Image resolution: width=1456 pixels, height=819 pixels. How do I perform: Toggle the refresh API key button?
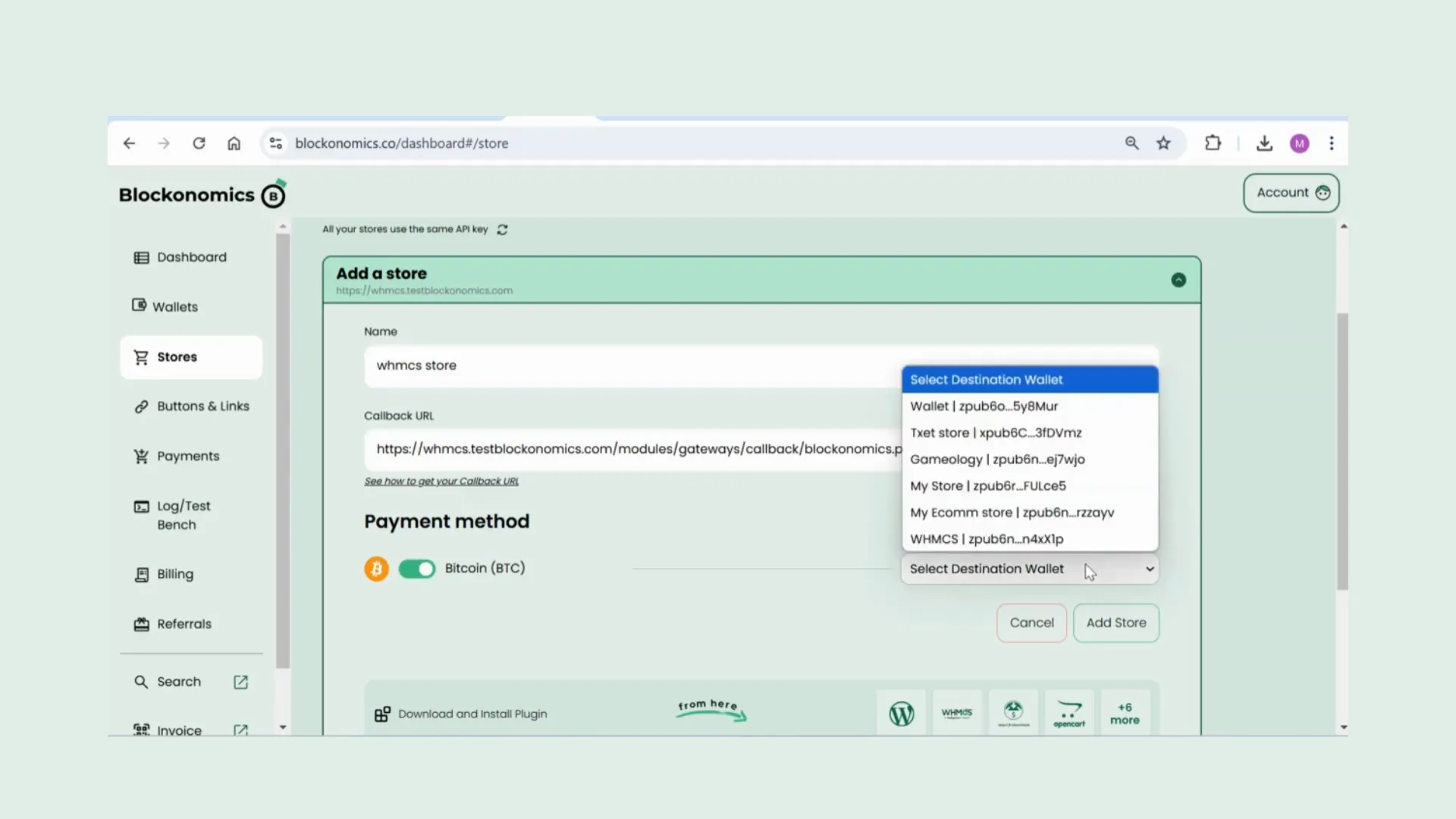tap(503, 229)
